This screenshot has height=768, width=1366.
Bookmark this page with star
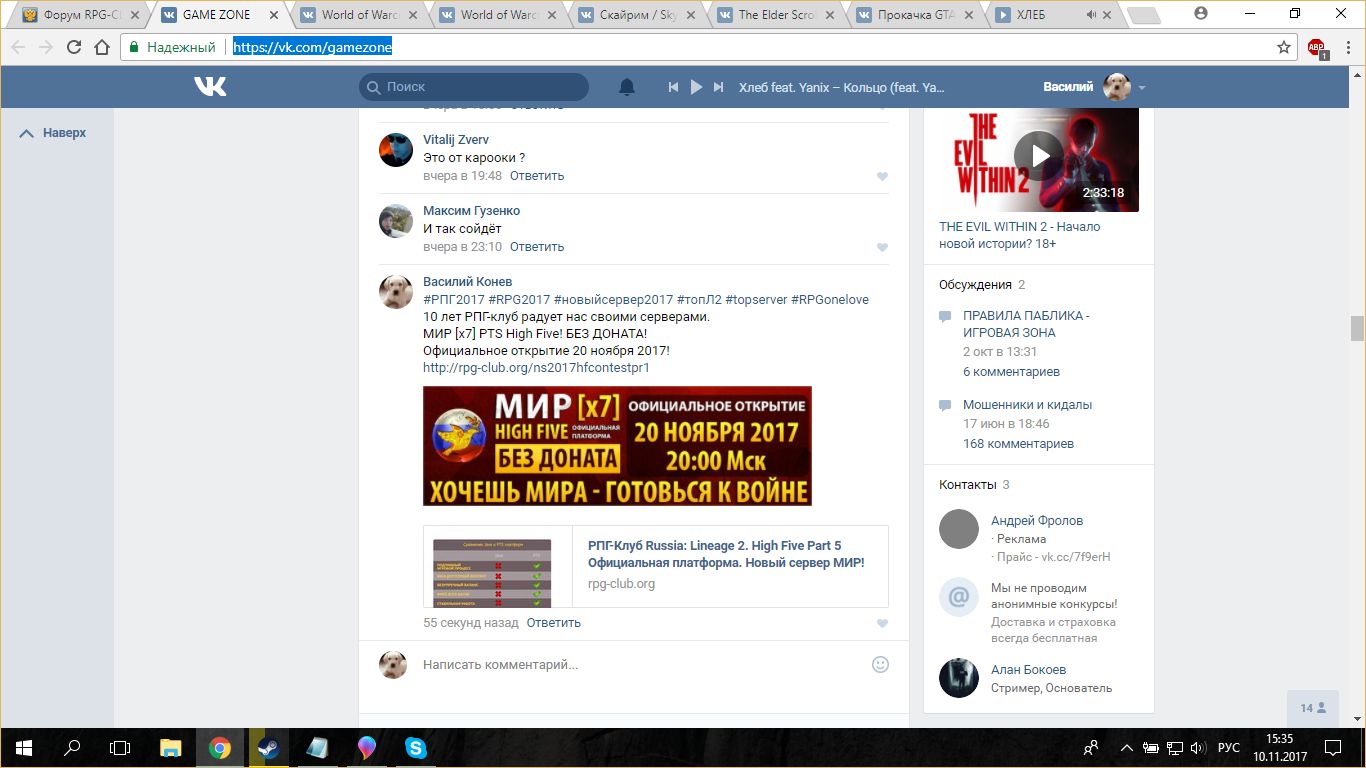[1284, 47]
